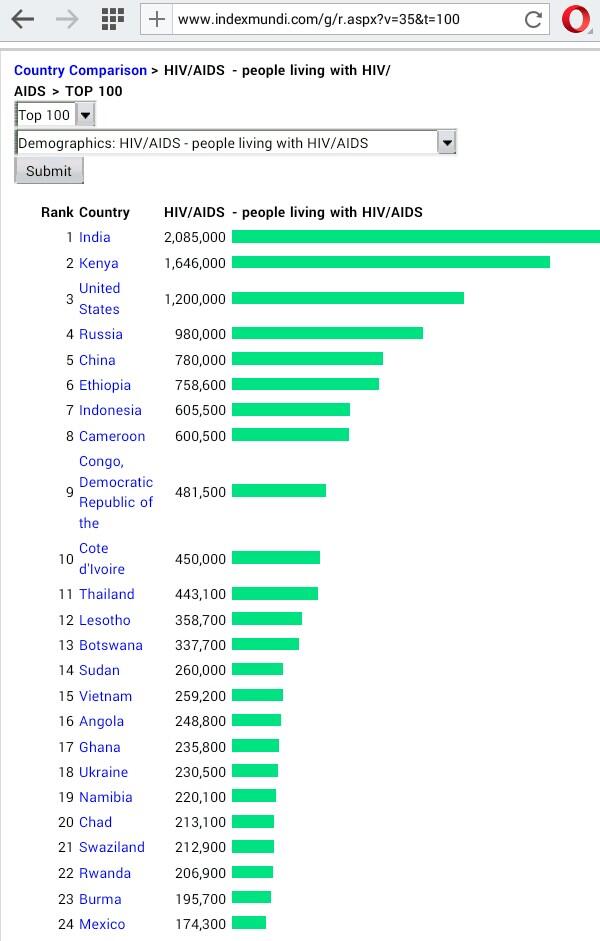Image resolution: width=600 pixels, height=941 pixels.
Task: Open the Country Comparison link
Action: [x=80, y=70]
